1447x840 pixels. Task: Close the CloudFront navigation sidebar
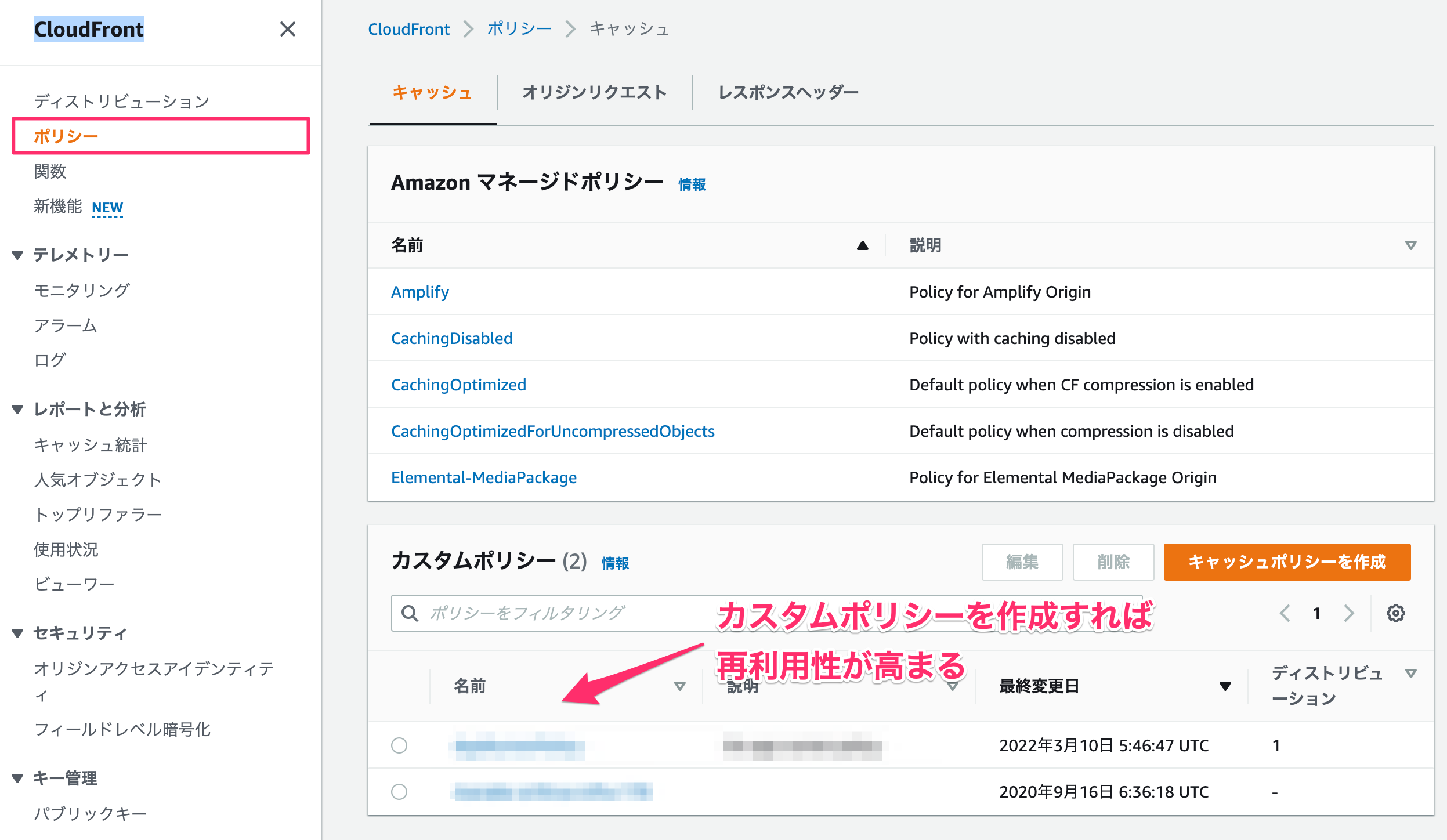(288, 29)
